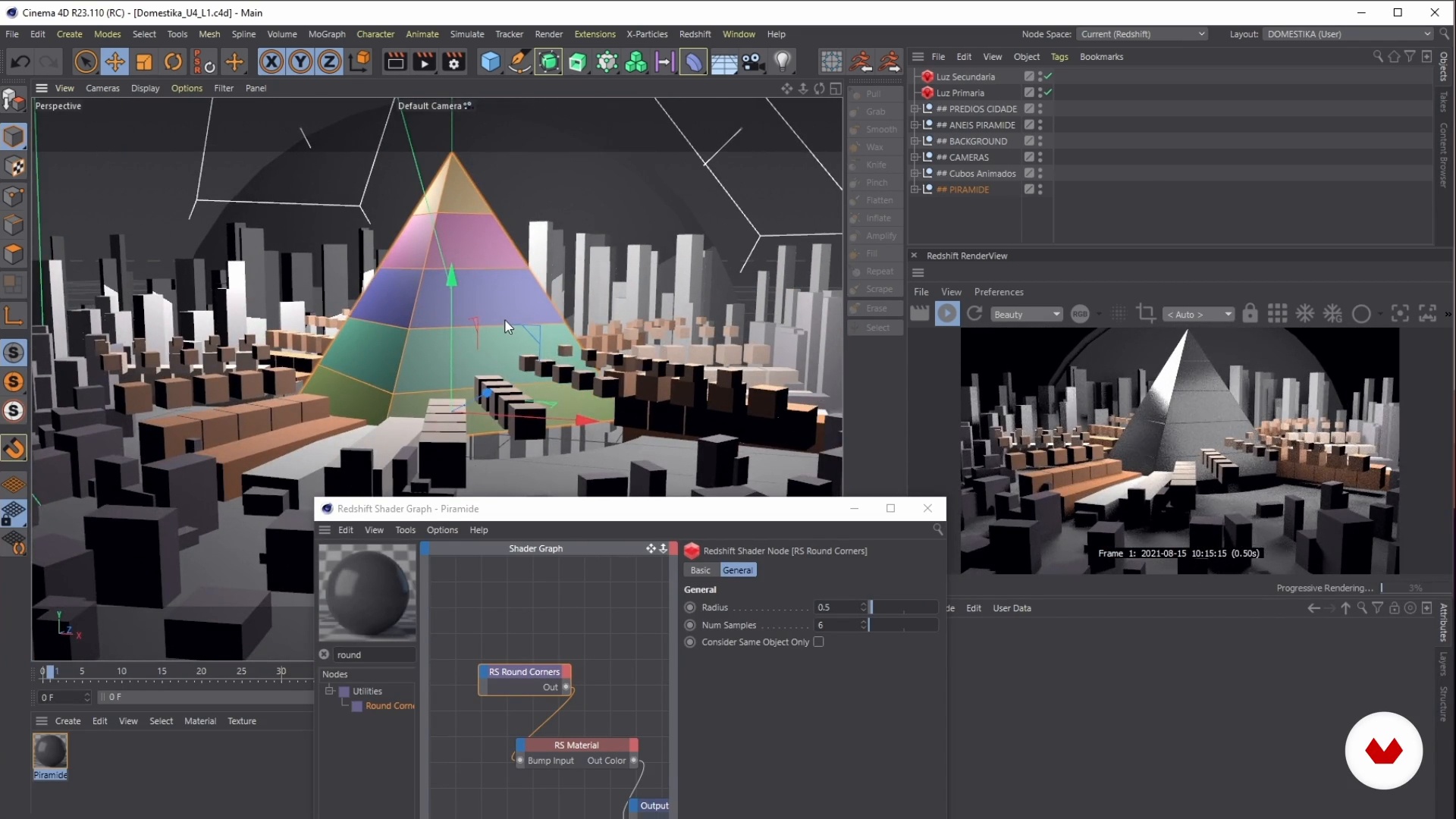Image resolution: width=1456 pixels, height=819 pixels.
Task: Click the Coordinate System cube icon
Action: [x=360, y=61]
